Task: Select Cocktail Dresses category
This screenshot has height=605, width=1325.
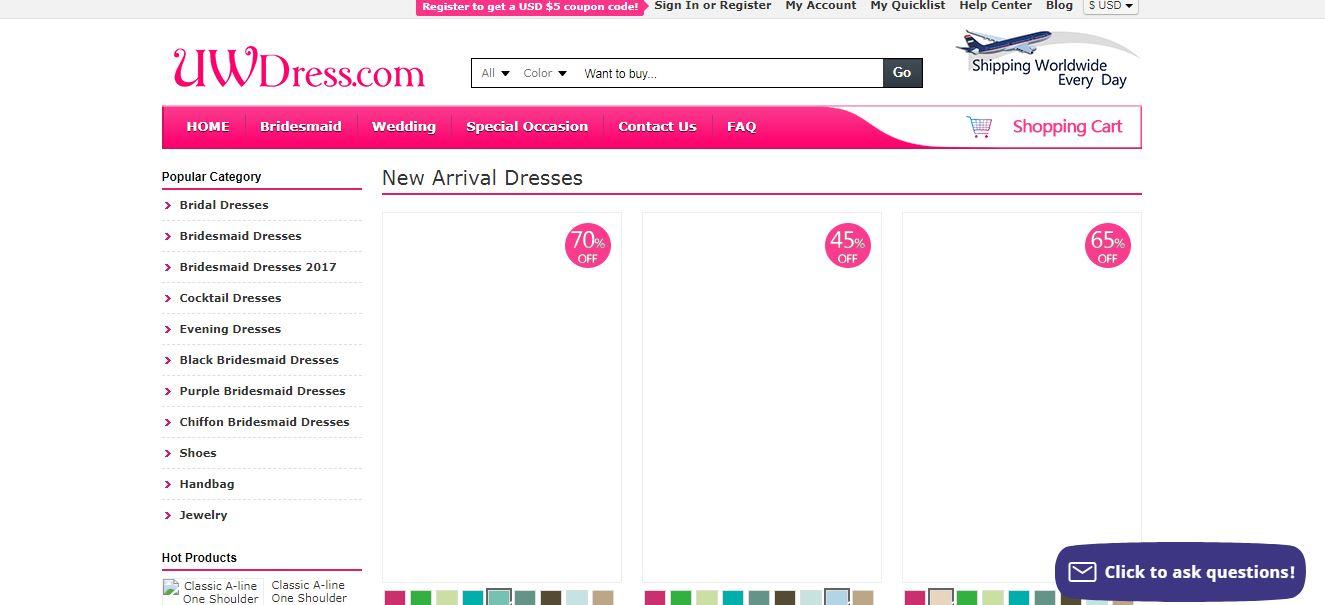Action: 230,298
